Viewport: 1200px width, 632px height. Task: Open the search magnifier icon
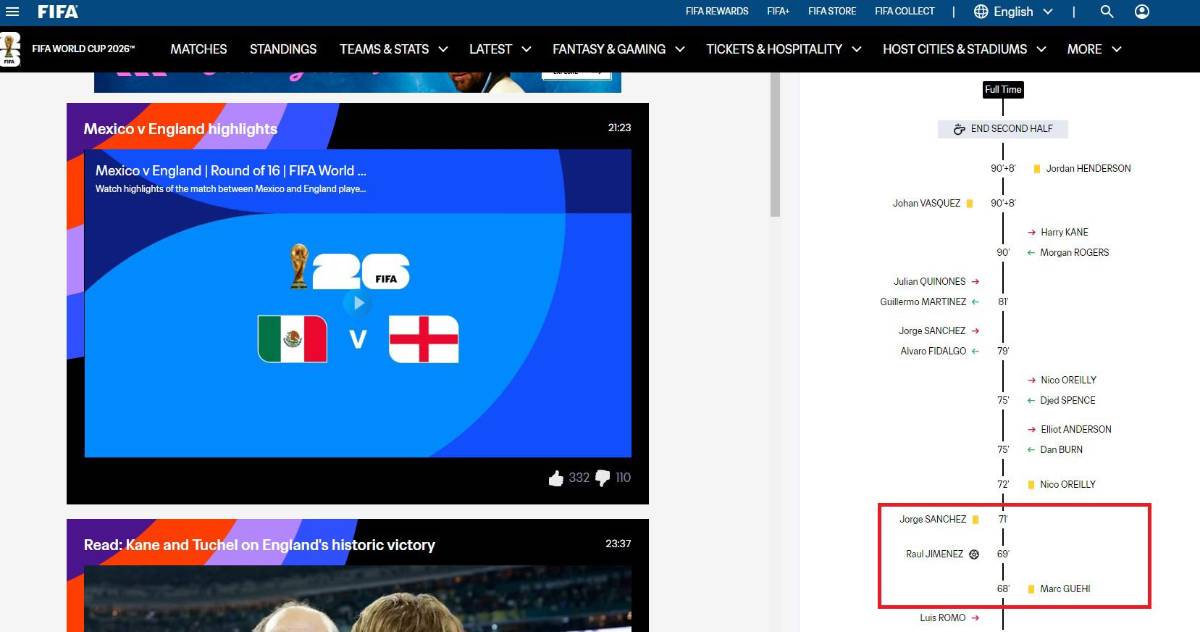tap(1107, 12)
